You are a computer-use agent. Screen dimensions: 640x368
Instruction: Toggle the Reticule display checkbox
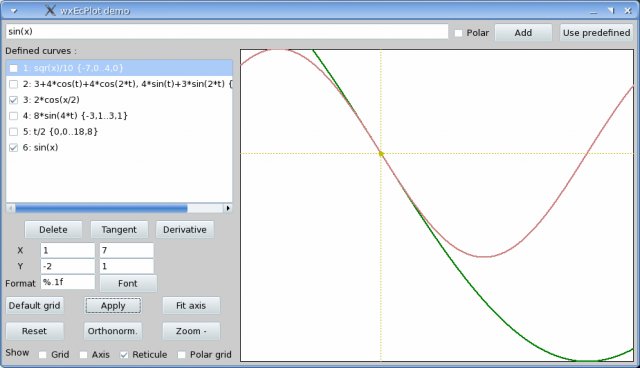pos(124,355)
